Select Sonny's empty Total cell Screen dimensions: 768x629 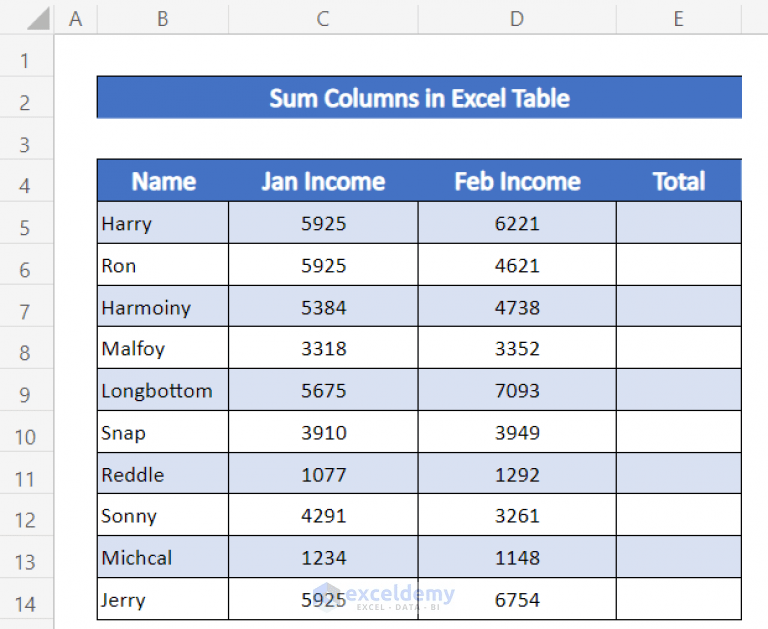679,515
